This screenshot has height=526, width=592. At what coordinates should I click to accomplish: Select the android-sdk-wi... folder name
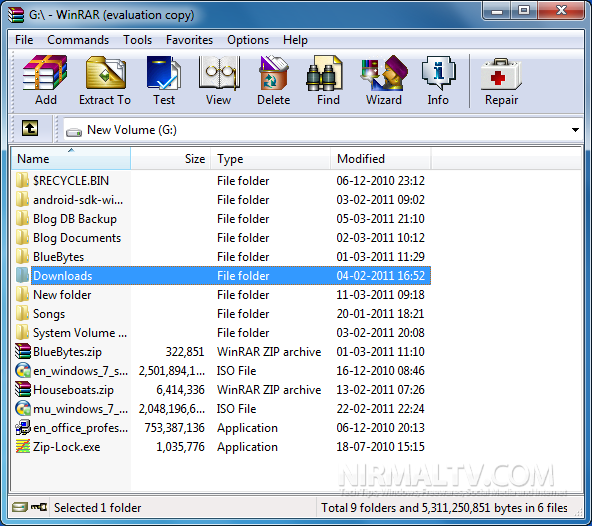click(78, 199)
